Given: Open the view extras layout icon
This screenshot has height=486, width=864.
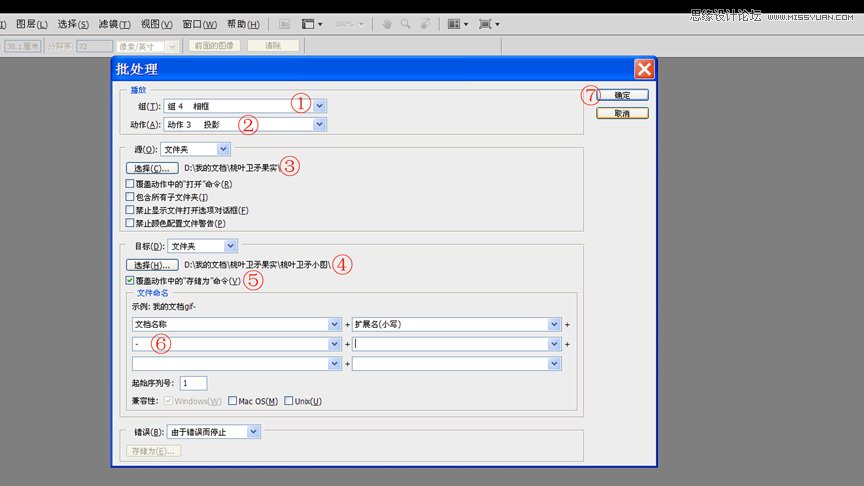Looking at the screenshot, I should (312, 24).
